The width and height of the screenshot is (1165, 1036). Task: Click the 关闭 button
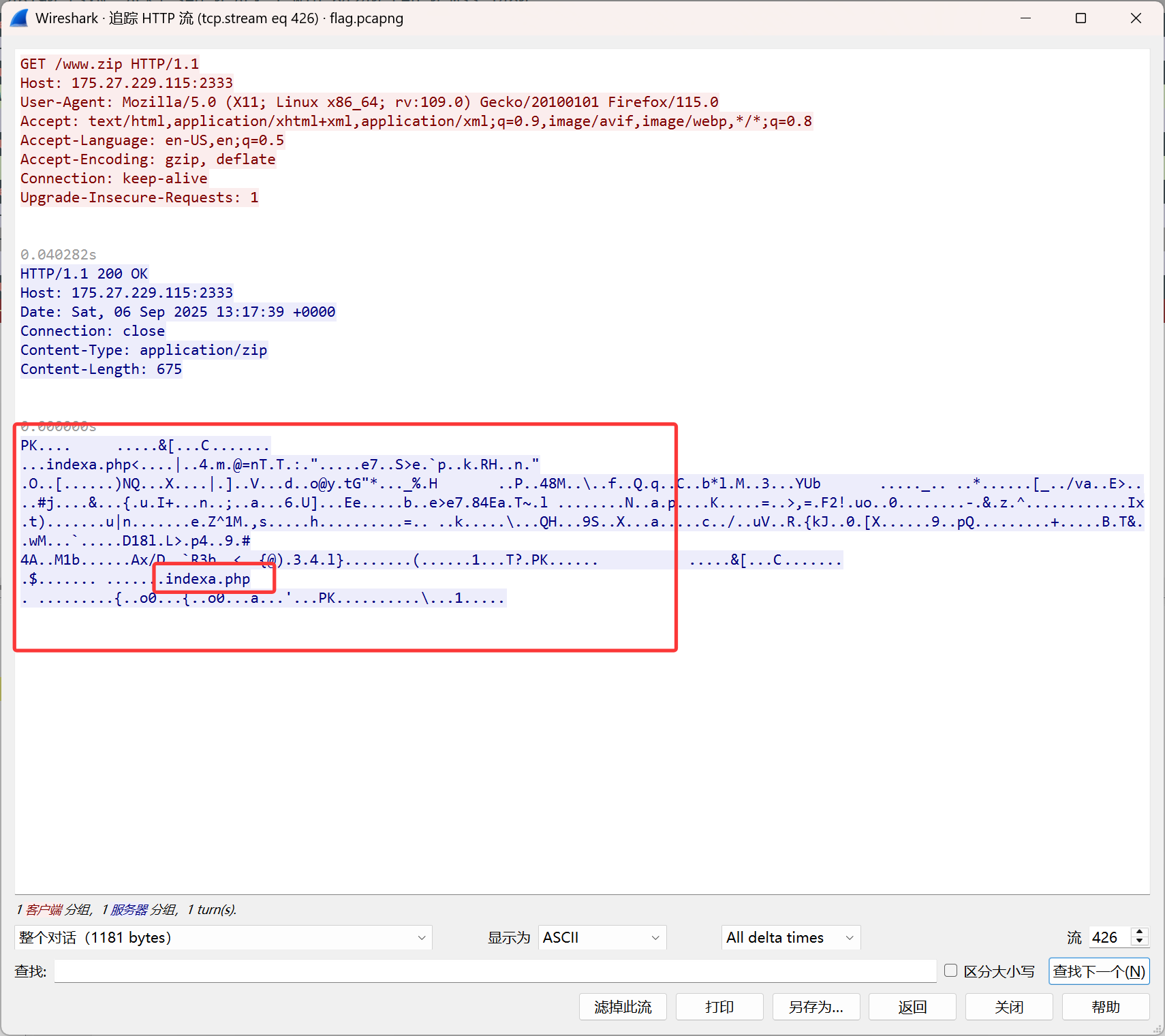coord(1009,1007)
